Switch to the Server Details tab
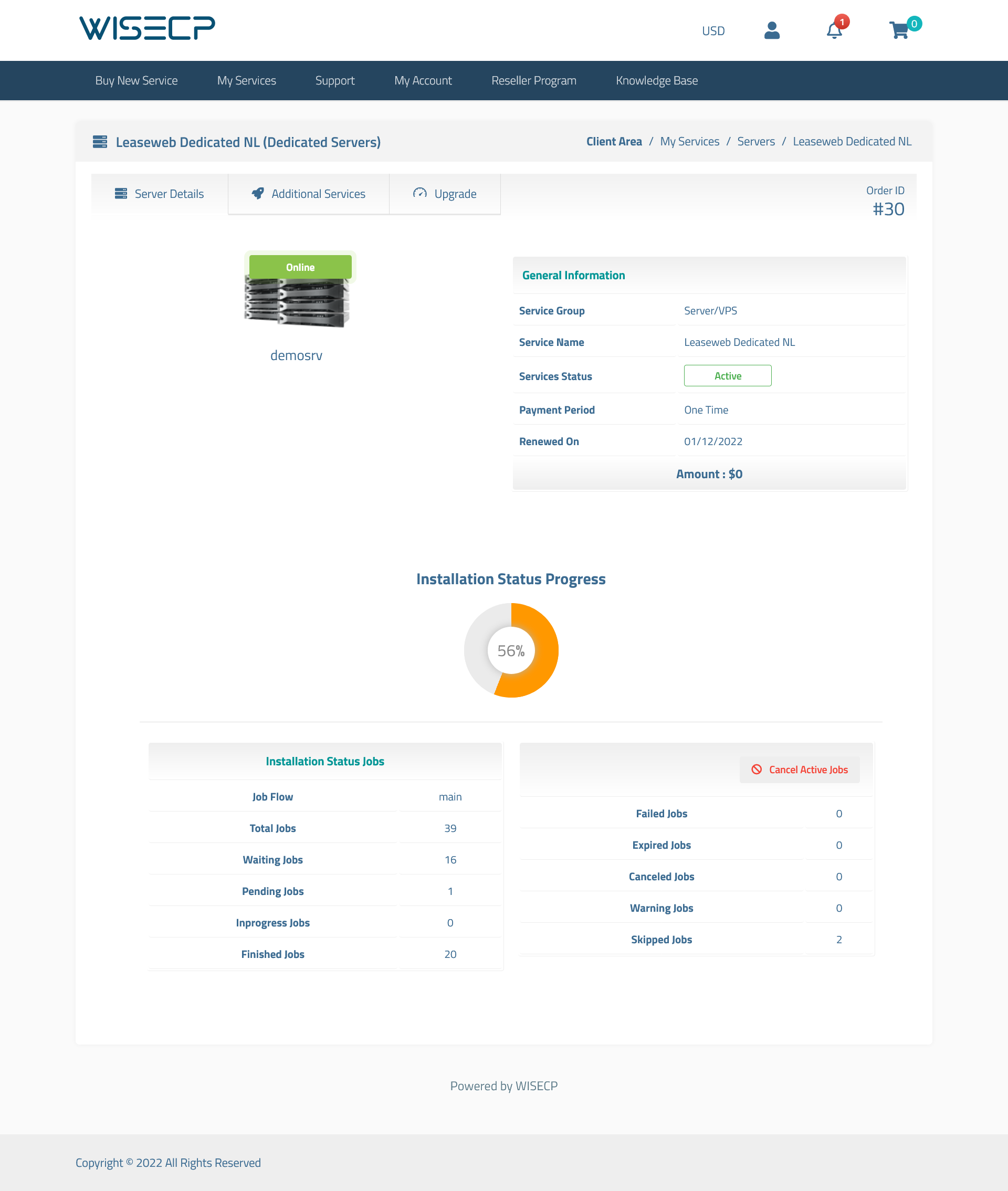Screen dimensions: 1008x1191 (x=160, y=194)
